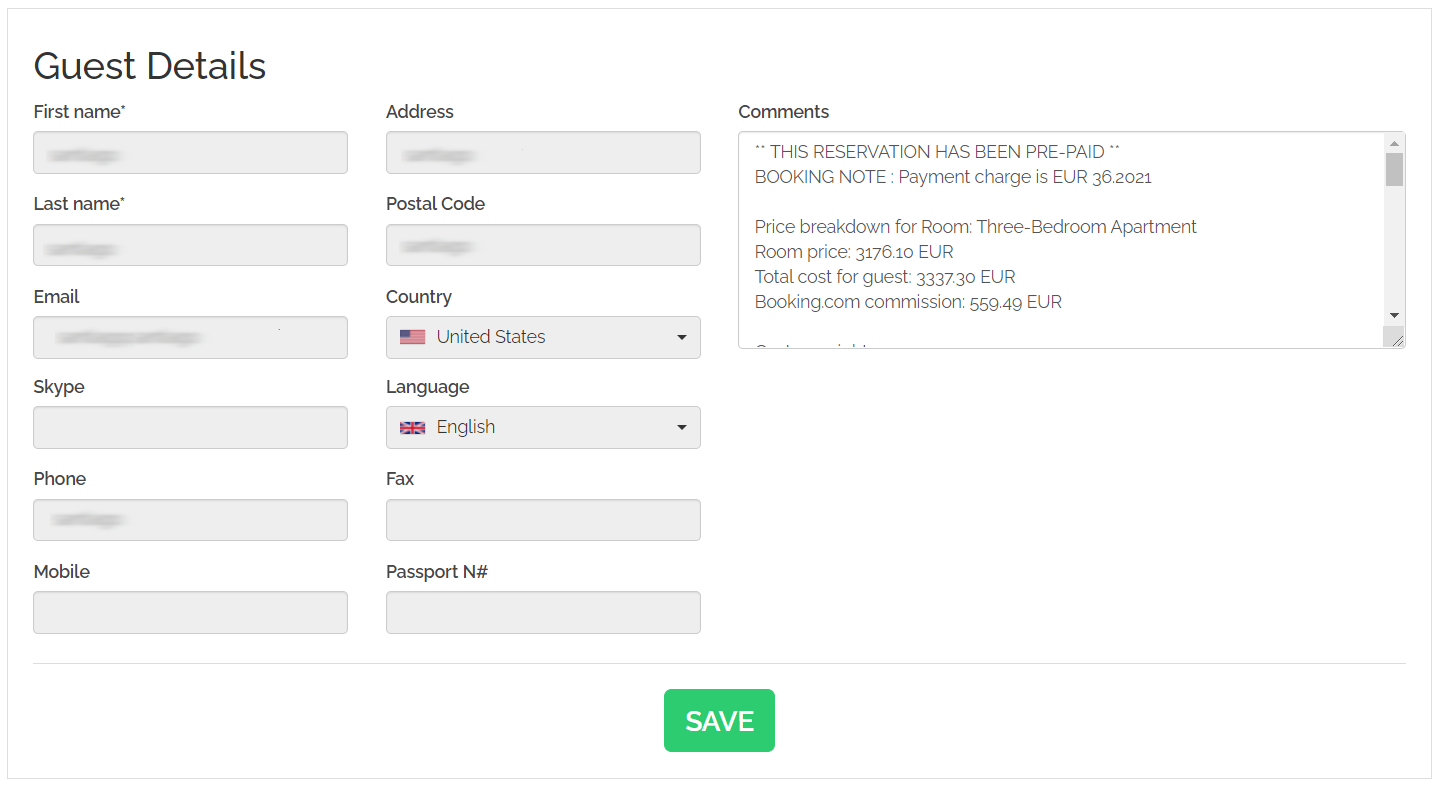Click the Phone number field
The height and width of the screenshot is (786, 1438).
coord(190,520)
